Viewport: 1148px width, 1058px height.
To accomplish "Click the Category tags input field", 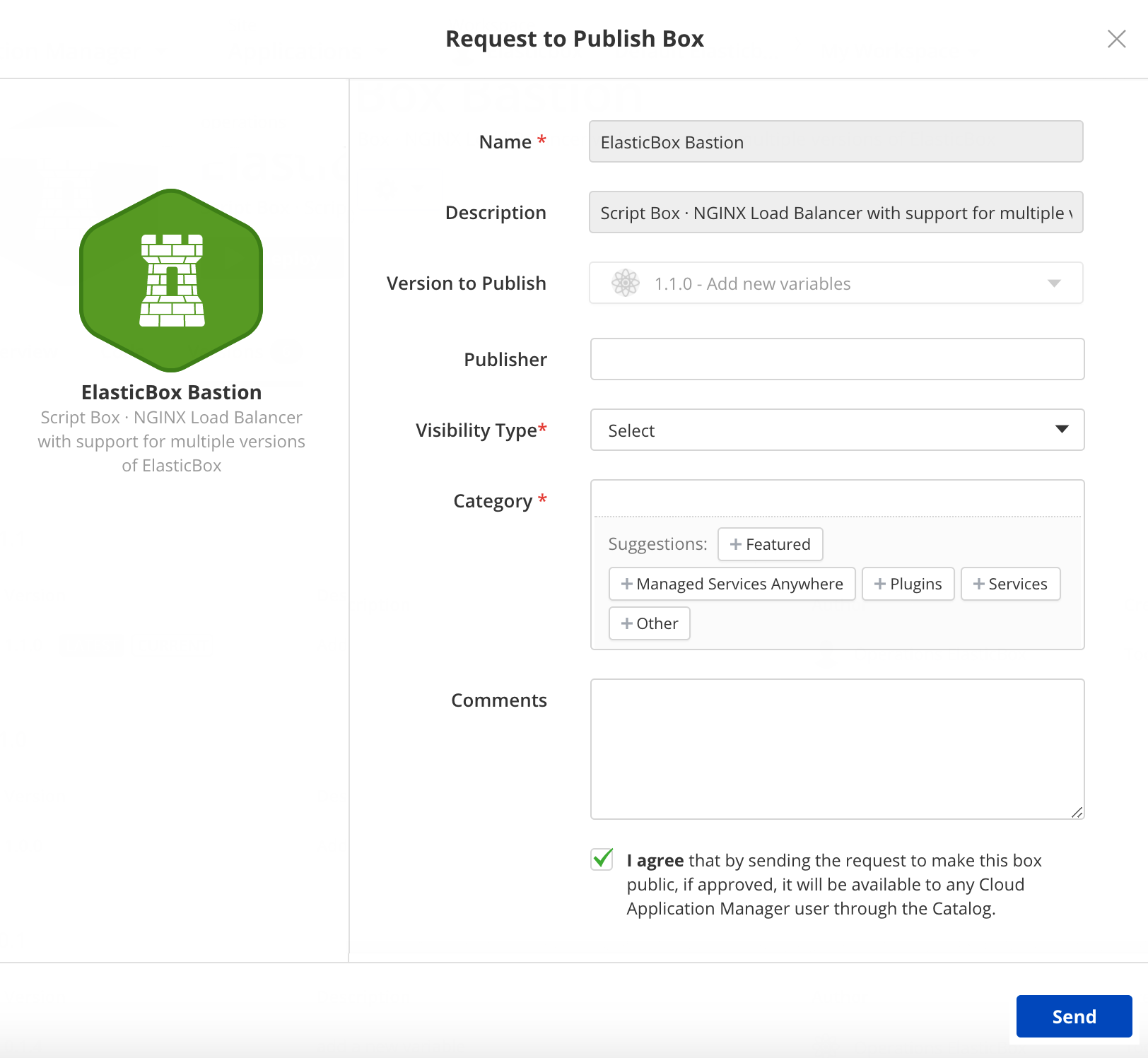I will 838,499.
